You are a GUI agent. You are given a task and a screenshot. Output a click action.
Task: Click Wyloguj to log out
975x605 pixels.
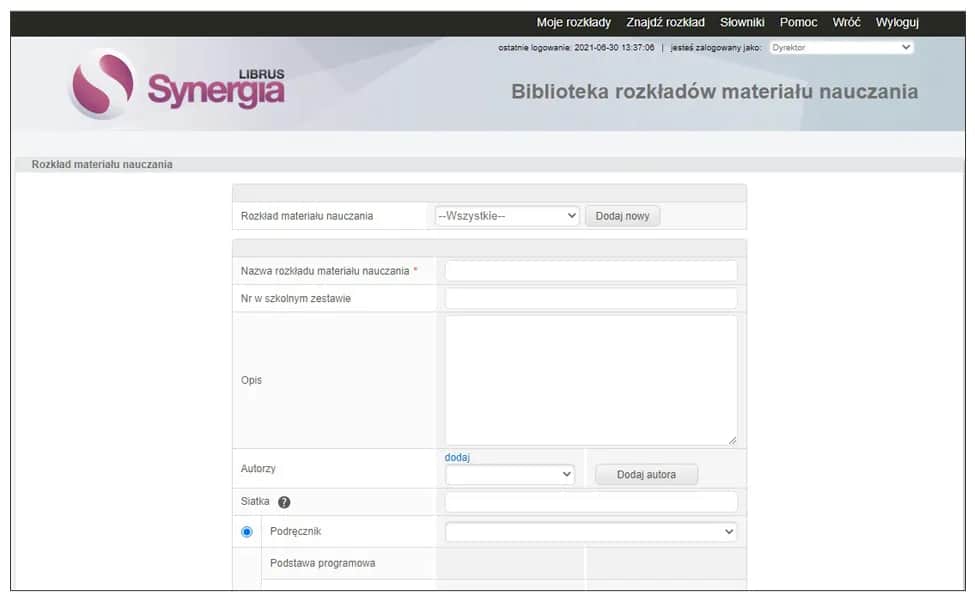point(896,21)
